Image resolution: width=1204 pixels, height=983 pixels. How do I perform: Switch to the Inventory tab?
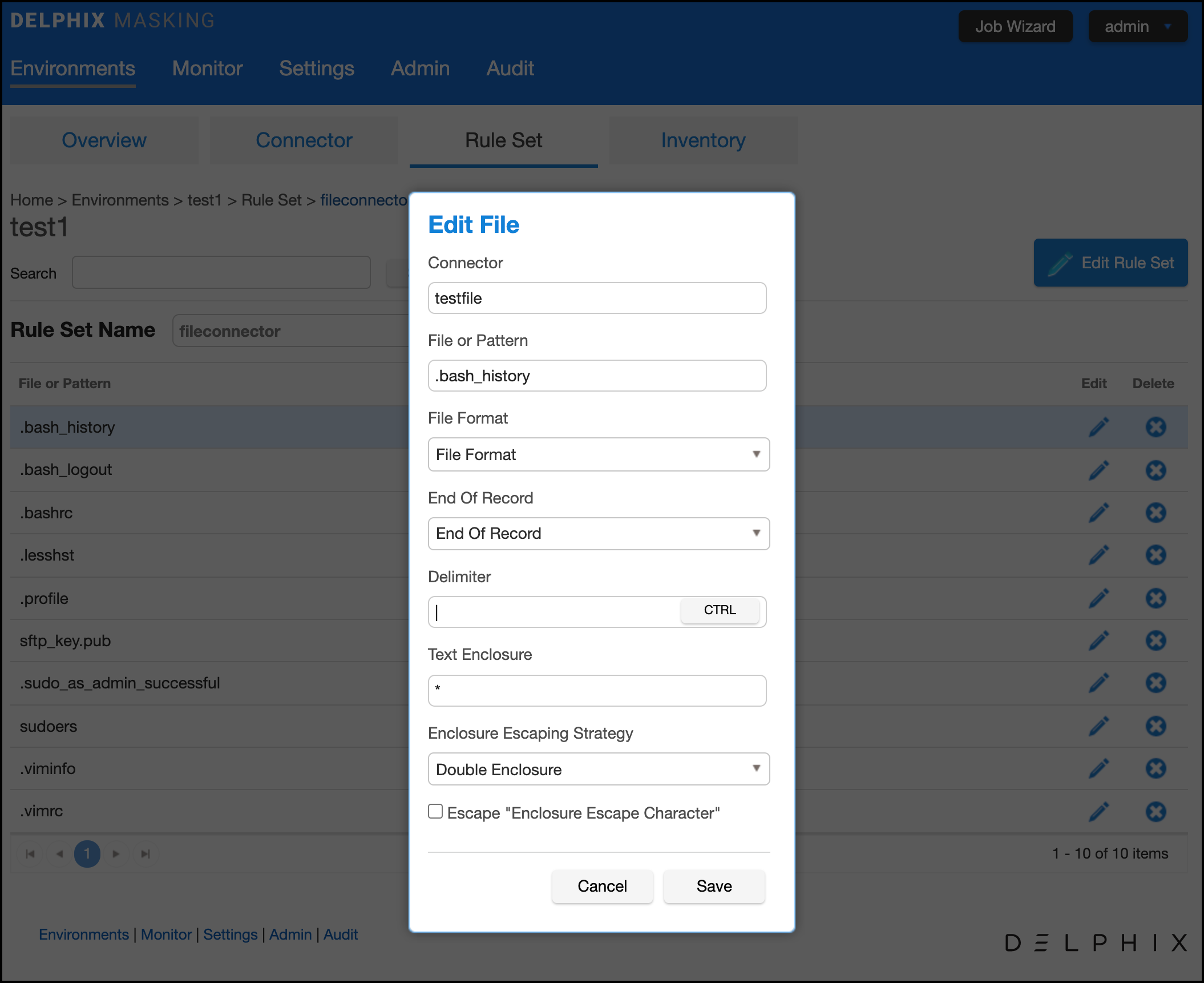click(x=703, y=140)
